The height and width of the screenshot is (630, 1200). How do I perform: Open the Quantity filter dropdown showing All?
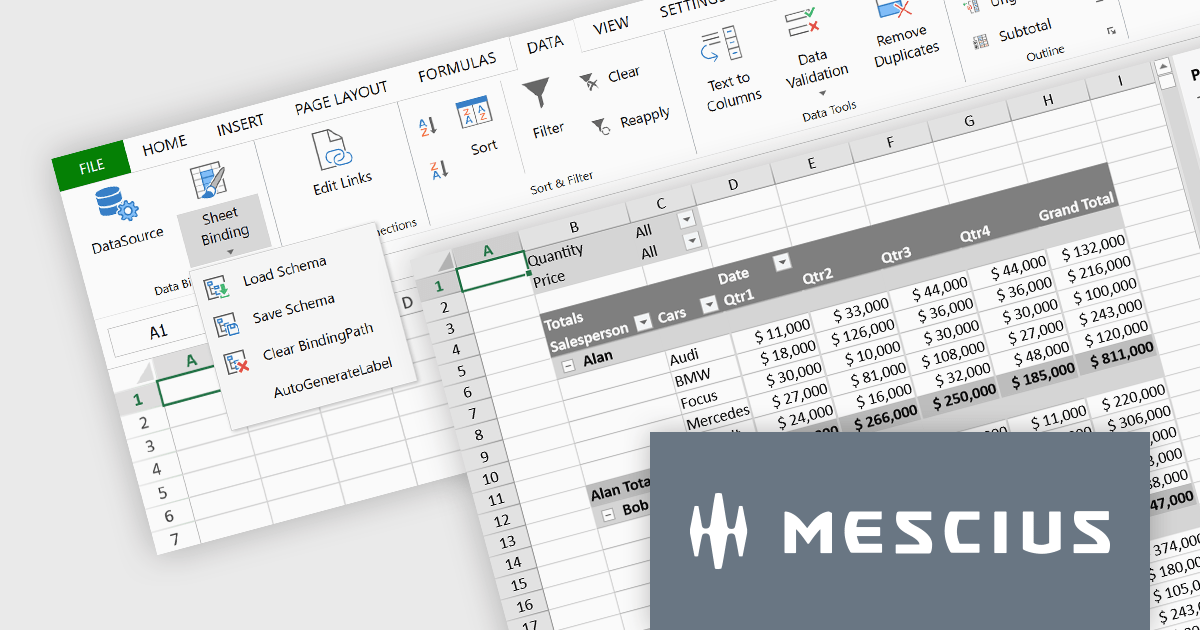click(686, 219)
